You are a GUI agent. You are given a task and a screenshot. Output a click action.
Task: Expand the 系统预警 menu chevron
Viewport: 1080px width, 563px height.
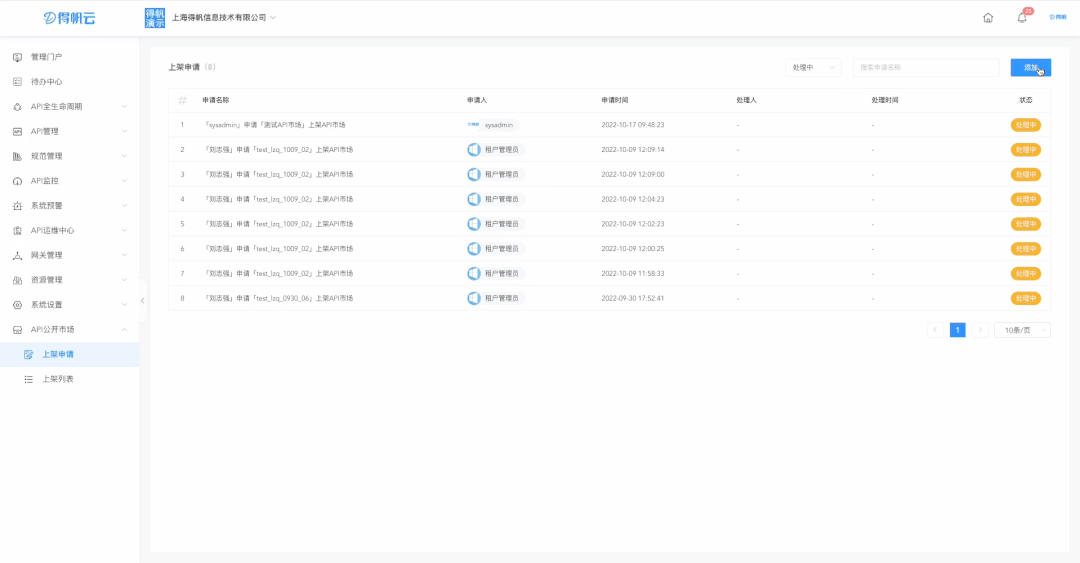(x=124, y=206)
